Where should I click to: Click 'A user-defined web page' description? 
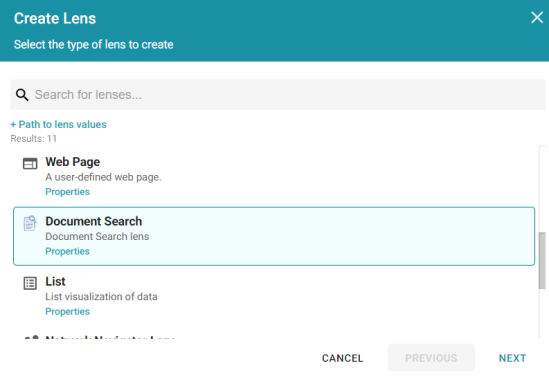[103, 177]
